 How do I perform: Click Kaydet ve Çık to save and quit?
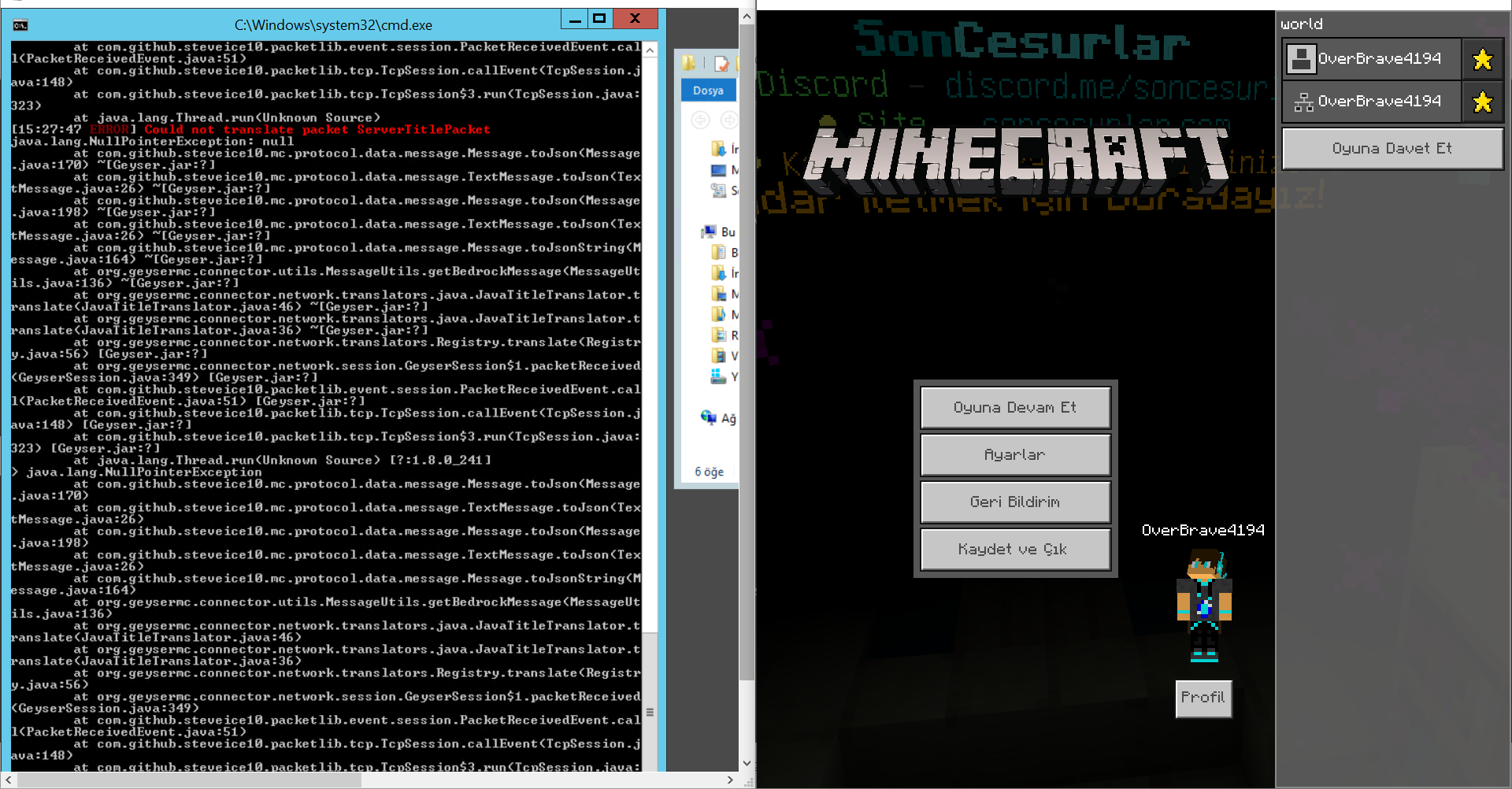tap(1015, 549)
